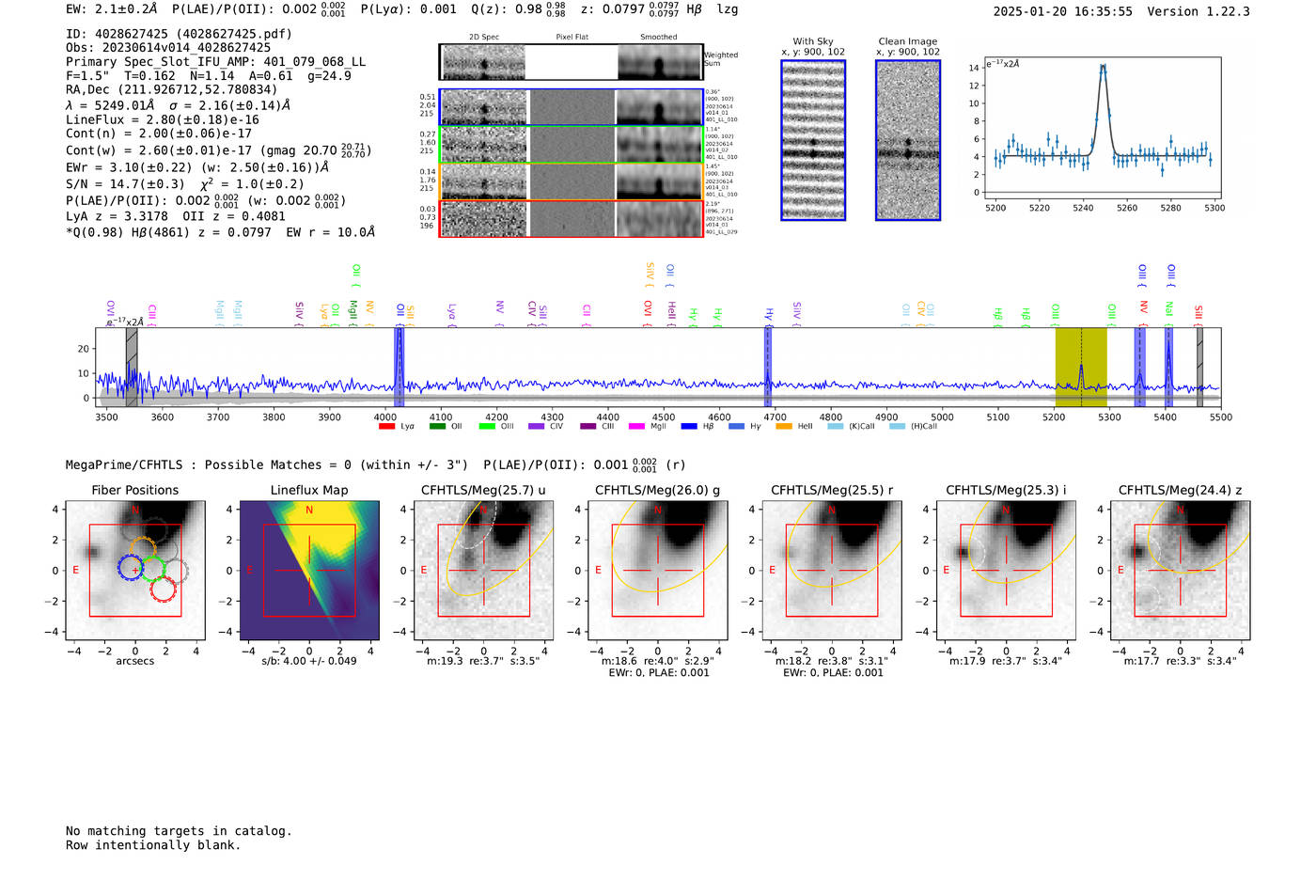Image resolution: width=1316 pixels, height=896 pixels.
Task: Click 'No matching targets in catalog.' message
Action: (x=179, y=831)
